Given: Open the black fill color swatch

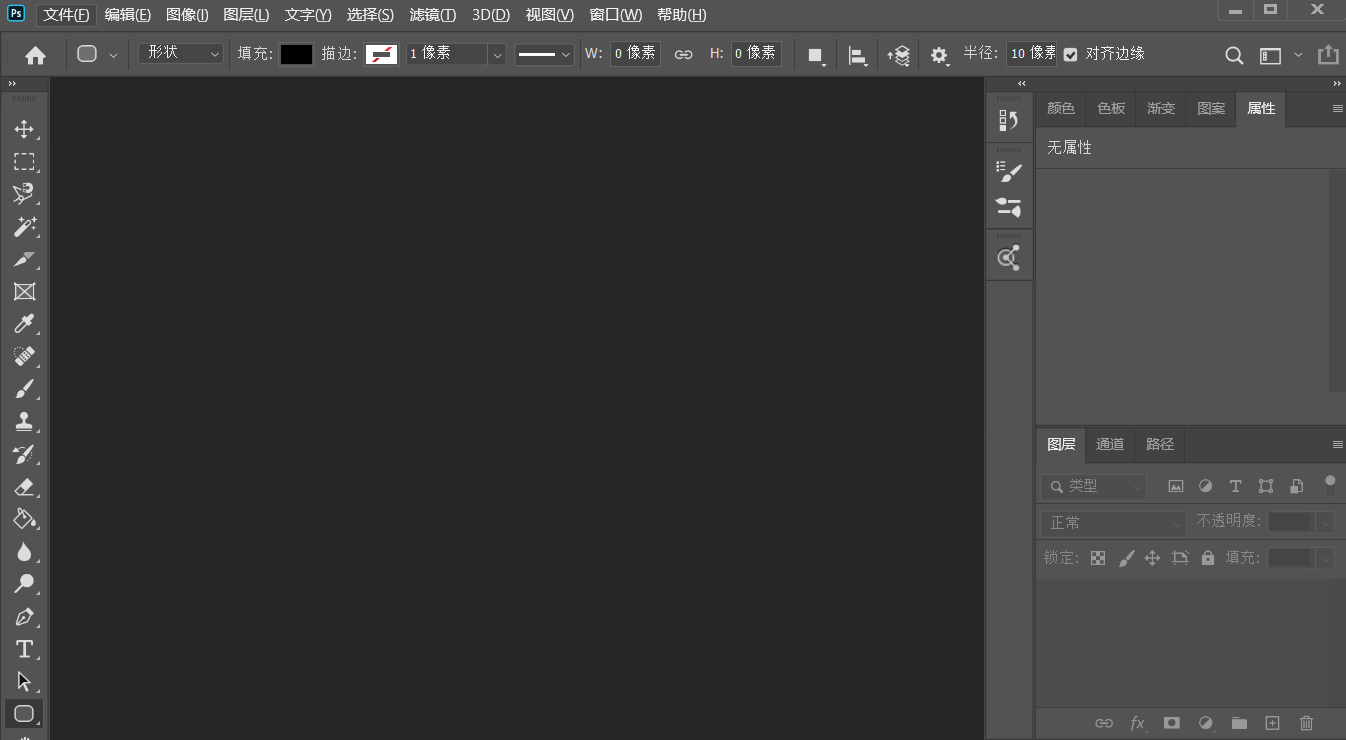Looking at the screenshot, I should pyautogui.click(x=296, y=54).
